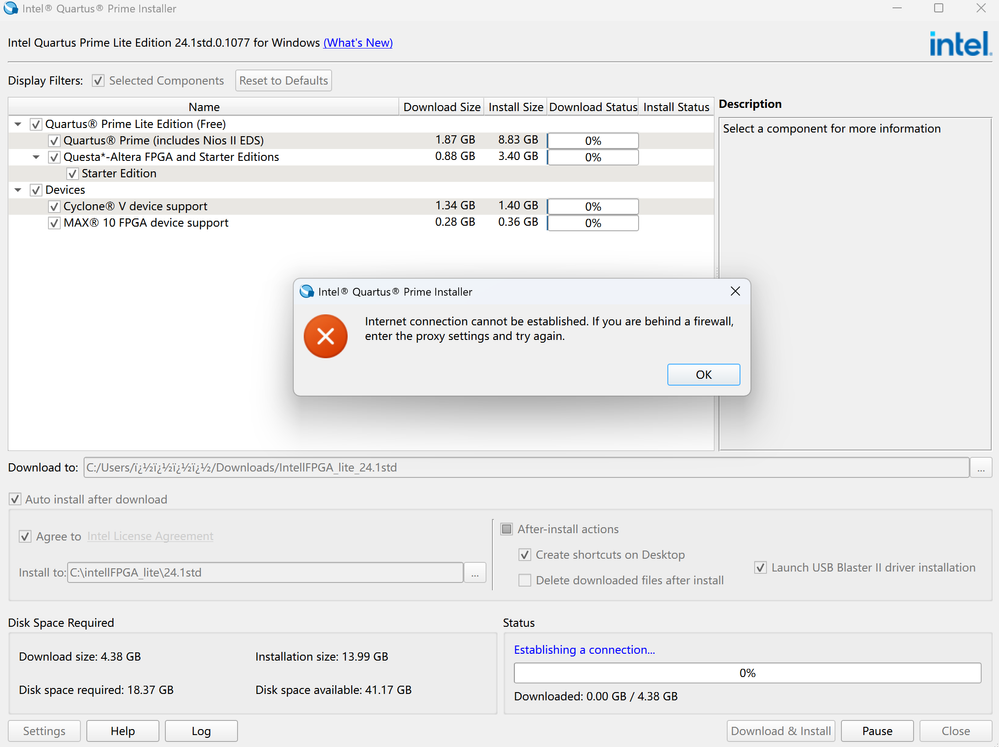
Task: Click the Install to path field
Action: pos(265,572)
